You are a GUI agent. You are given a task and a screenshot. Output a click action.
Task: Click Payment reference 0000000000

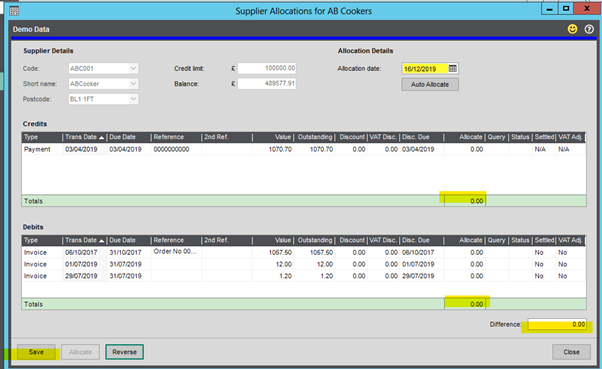(x=171, y=149)
